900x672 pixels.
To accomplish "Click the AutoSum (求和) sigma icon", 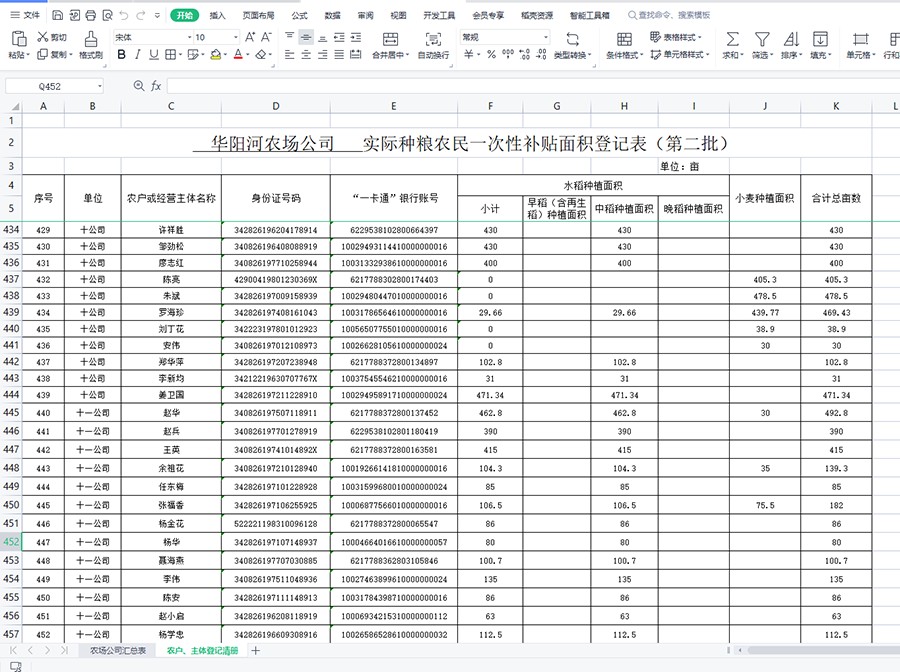I will [732, 39].
